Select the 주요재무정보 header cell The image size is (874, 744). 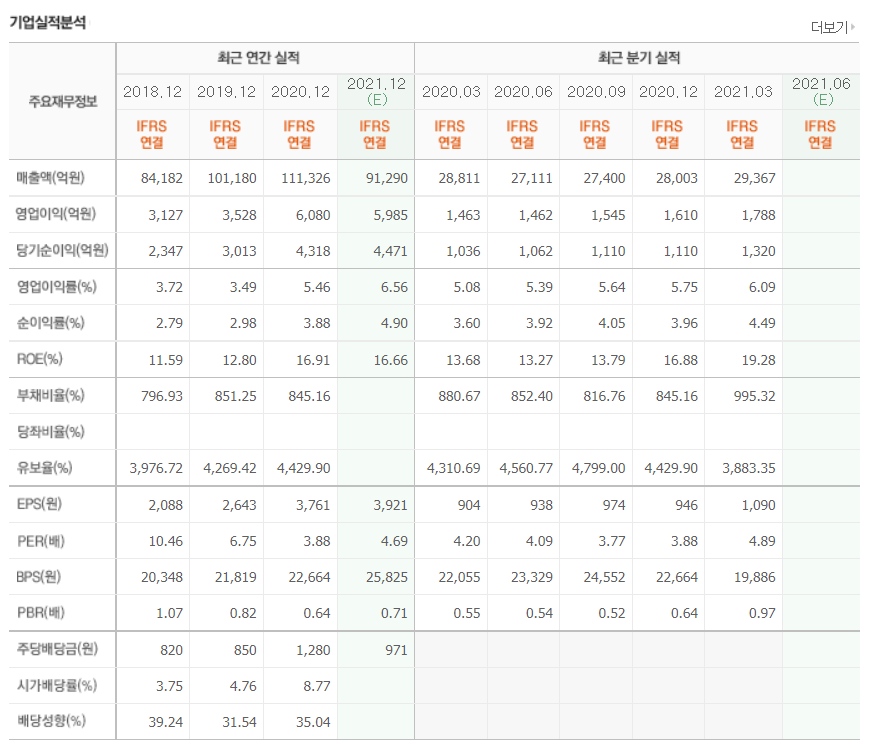[63, 101]
